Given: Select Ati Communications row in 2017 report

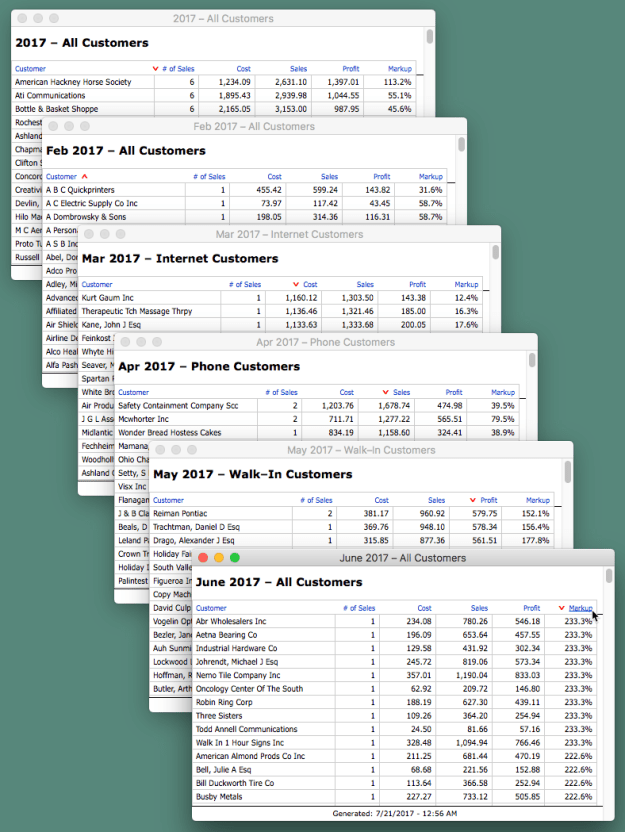Looking at the screenshot, I should tap(214, 96).
